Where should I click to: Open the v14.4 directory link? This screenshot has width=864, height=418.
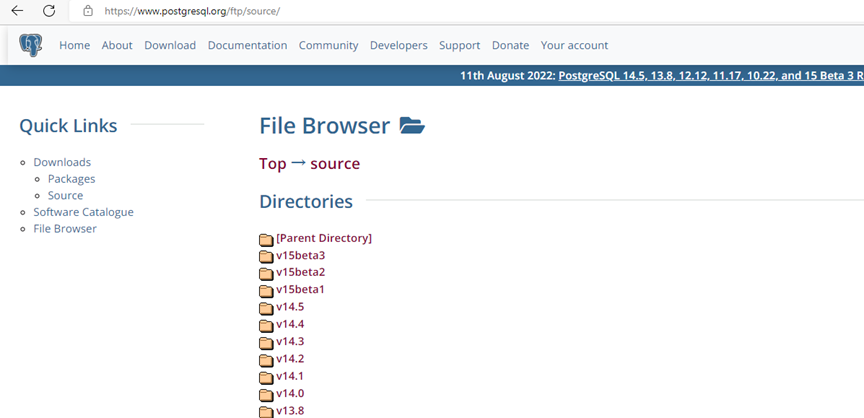[x=290, y=324]
